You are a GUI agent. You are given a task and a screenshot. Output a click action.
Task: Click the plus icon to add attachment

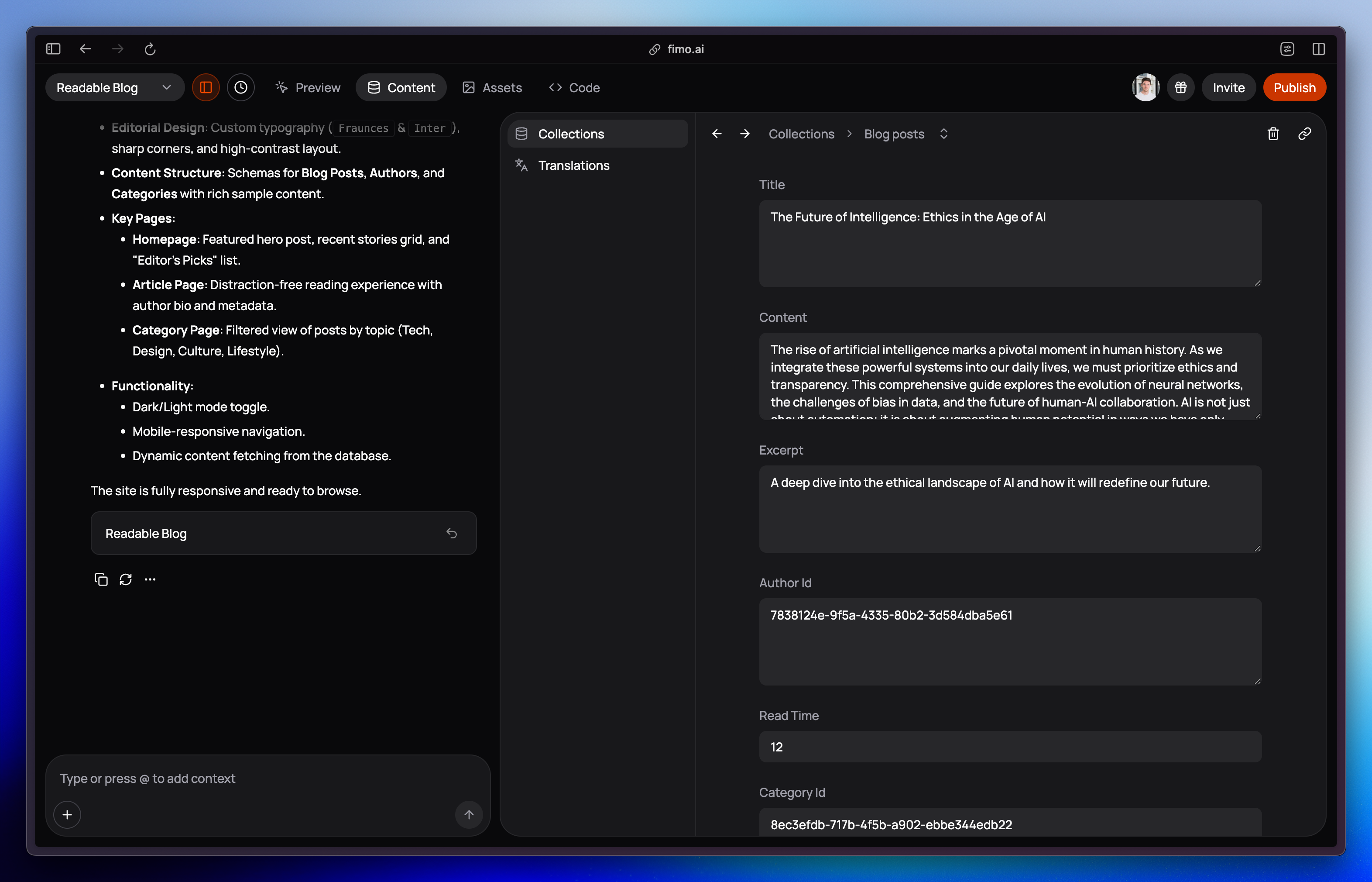[x=67, y=814]
